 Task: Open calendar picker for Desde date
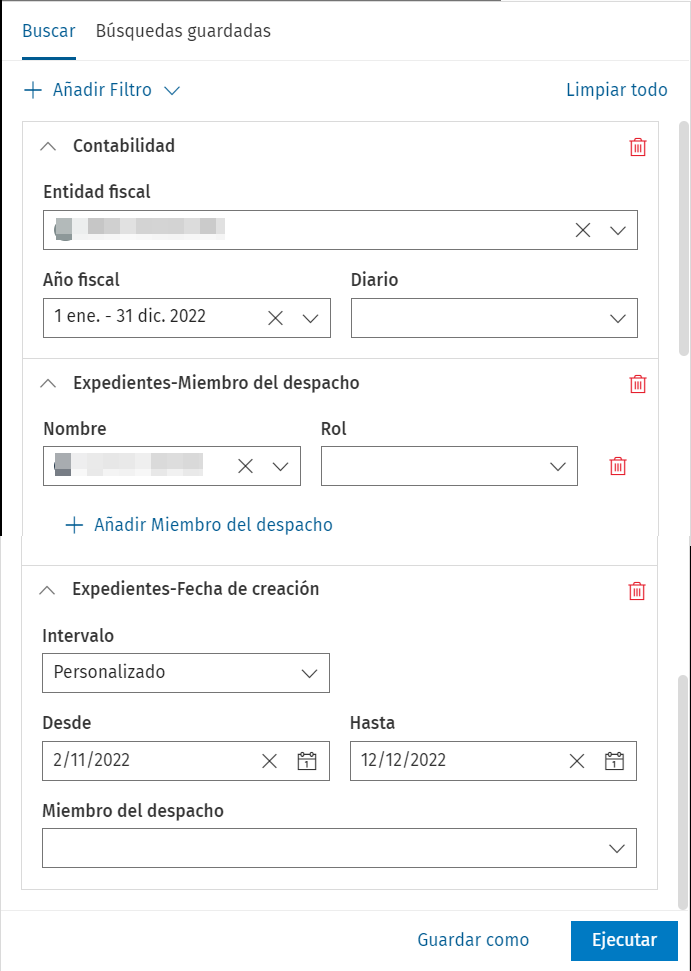tap(307, 761)
